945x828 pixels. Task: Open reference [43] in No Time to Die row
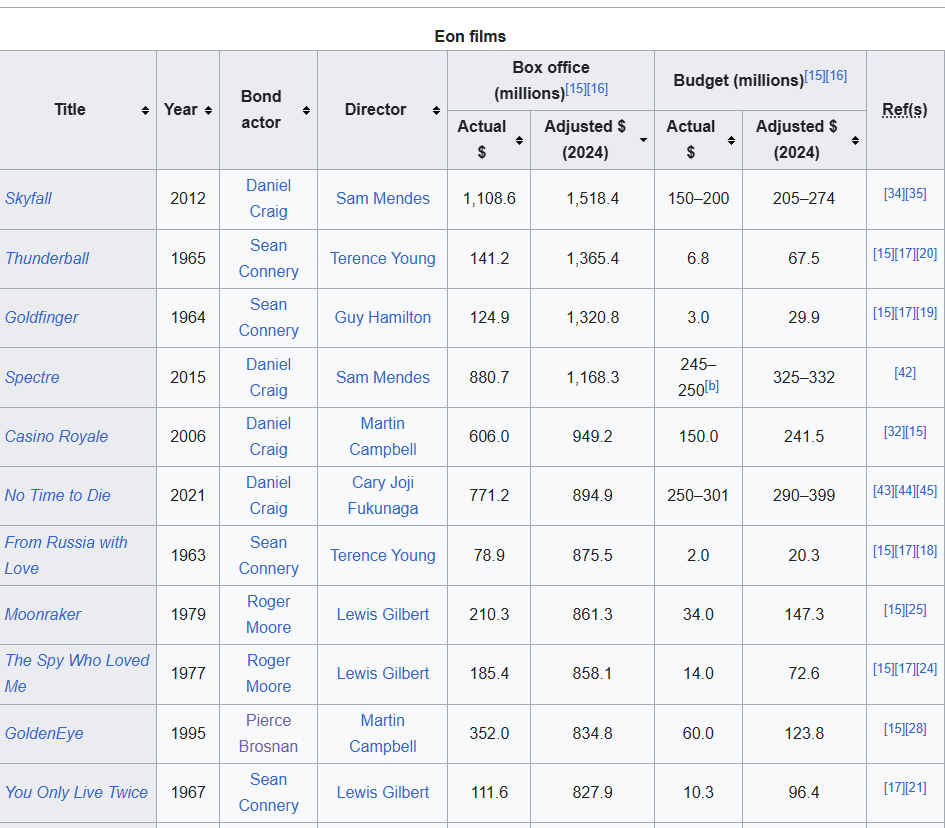884,491
